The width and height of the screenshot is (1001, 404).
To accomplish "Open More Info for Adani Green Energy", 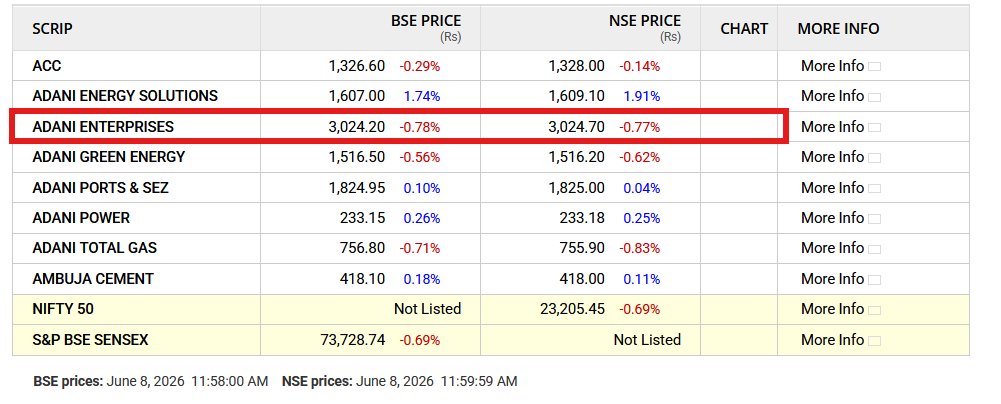I will pos(832,156).
